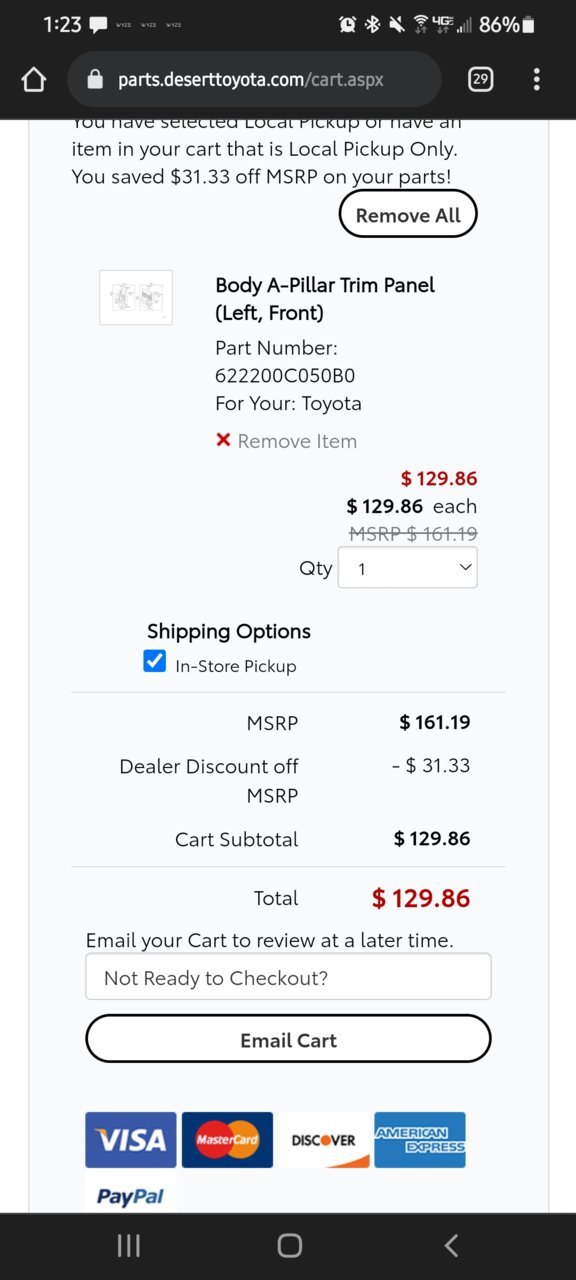Open the part diagram thumbnail image

(136, 298)
